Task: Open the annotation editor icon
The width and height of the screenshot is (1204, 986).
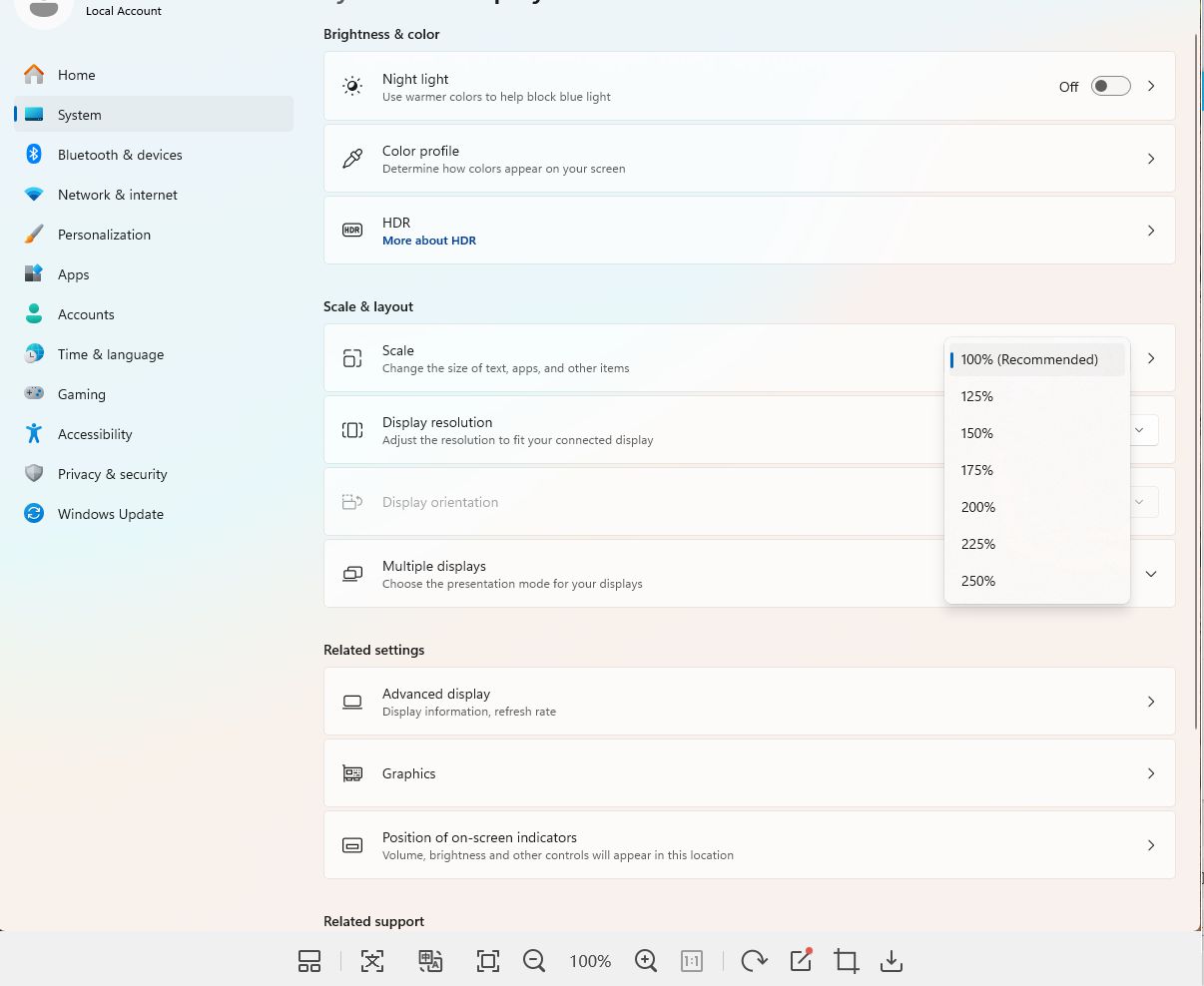Action: (x=800, y=961)
